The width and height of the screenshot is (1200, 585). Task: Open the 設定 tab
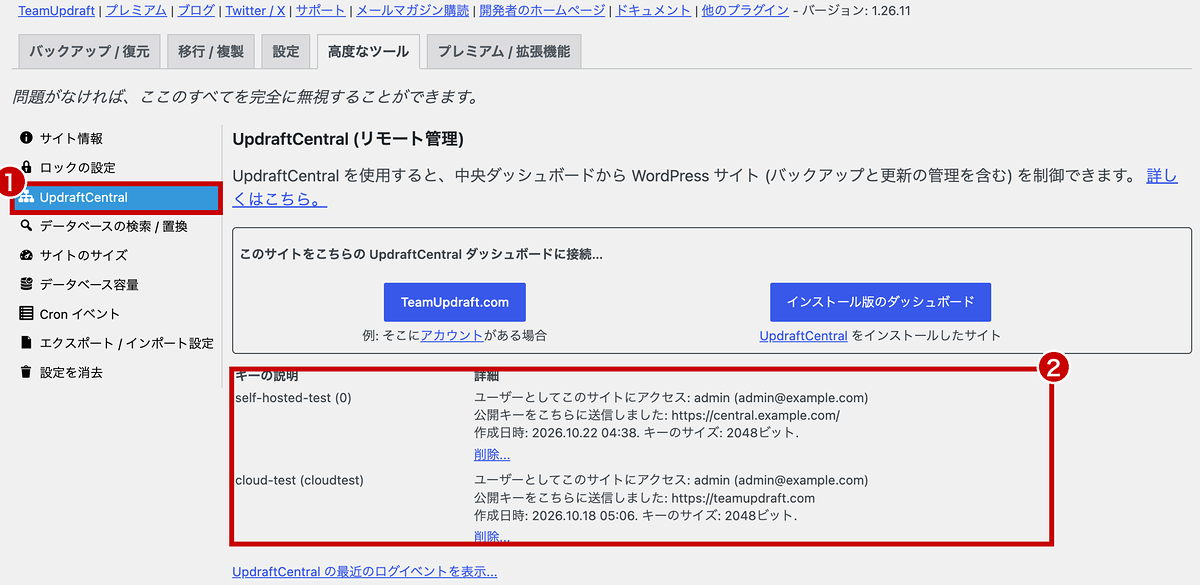[286, 51]
